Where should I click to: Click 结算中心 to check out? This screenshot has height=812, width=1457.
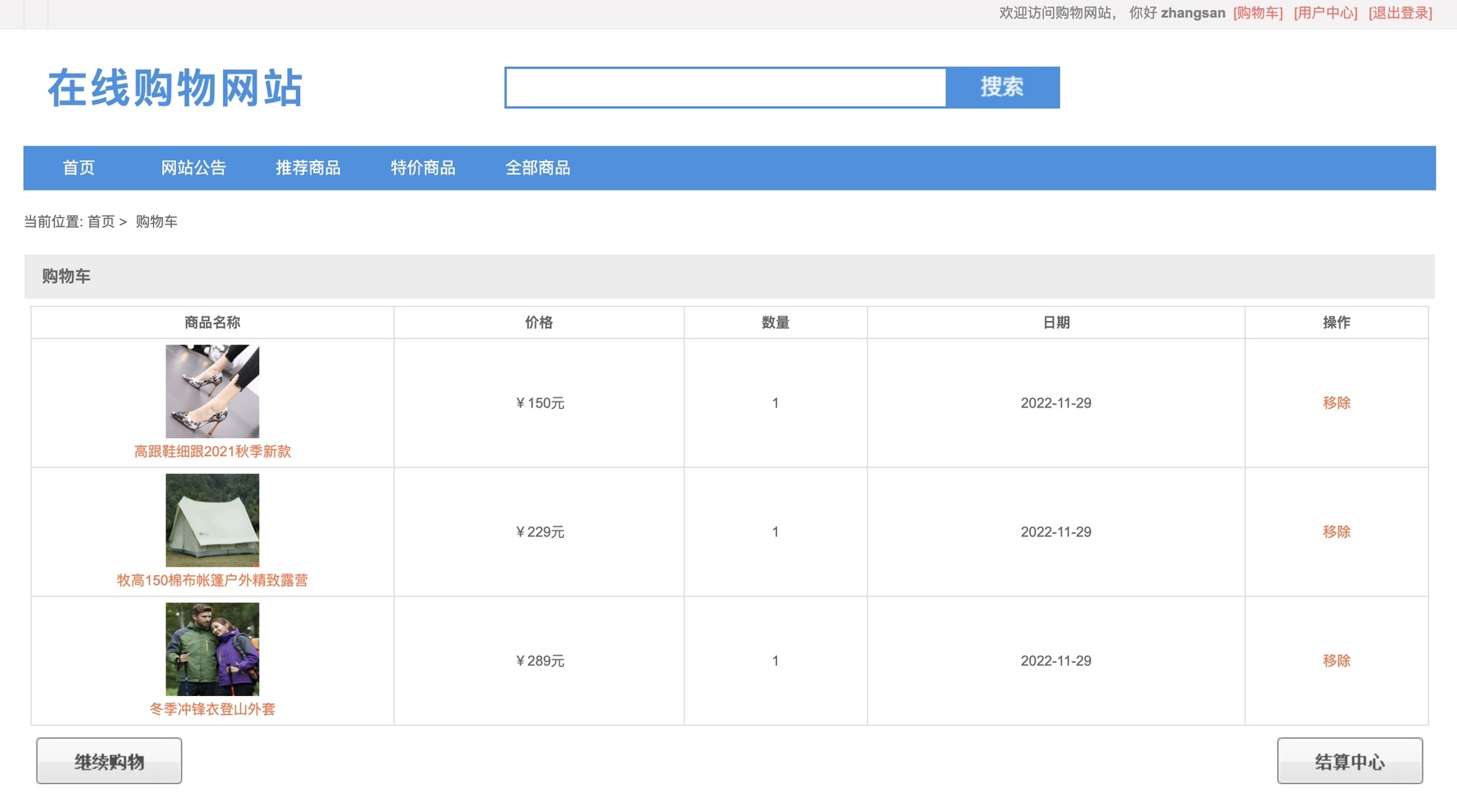(x=1350, y=761)
